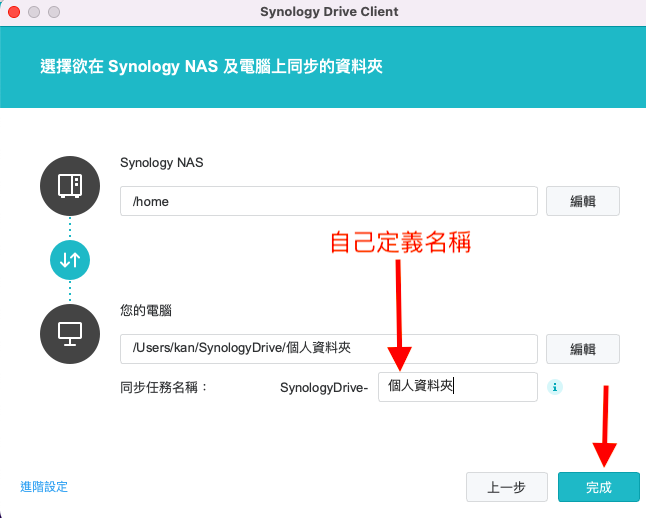Viewport: 646px width, 518px height.
Task: Click the teal header instruction text
Action: pos(211,67)
